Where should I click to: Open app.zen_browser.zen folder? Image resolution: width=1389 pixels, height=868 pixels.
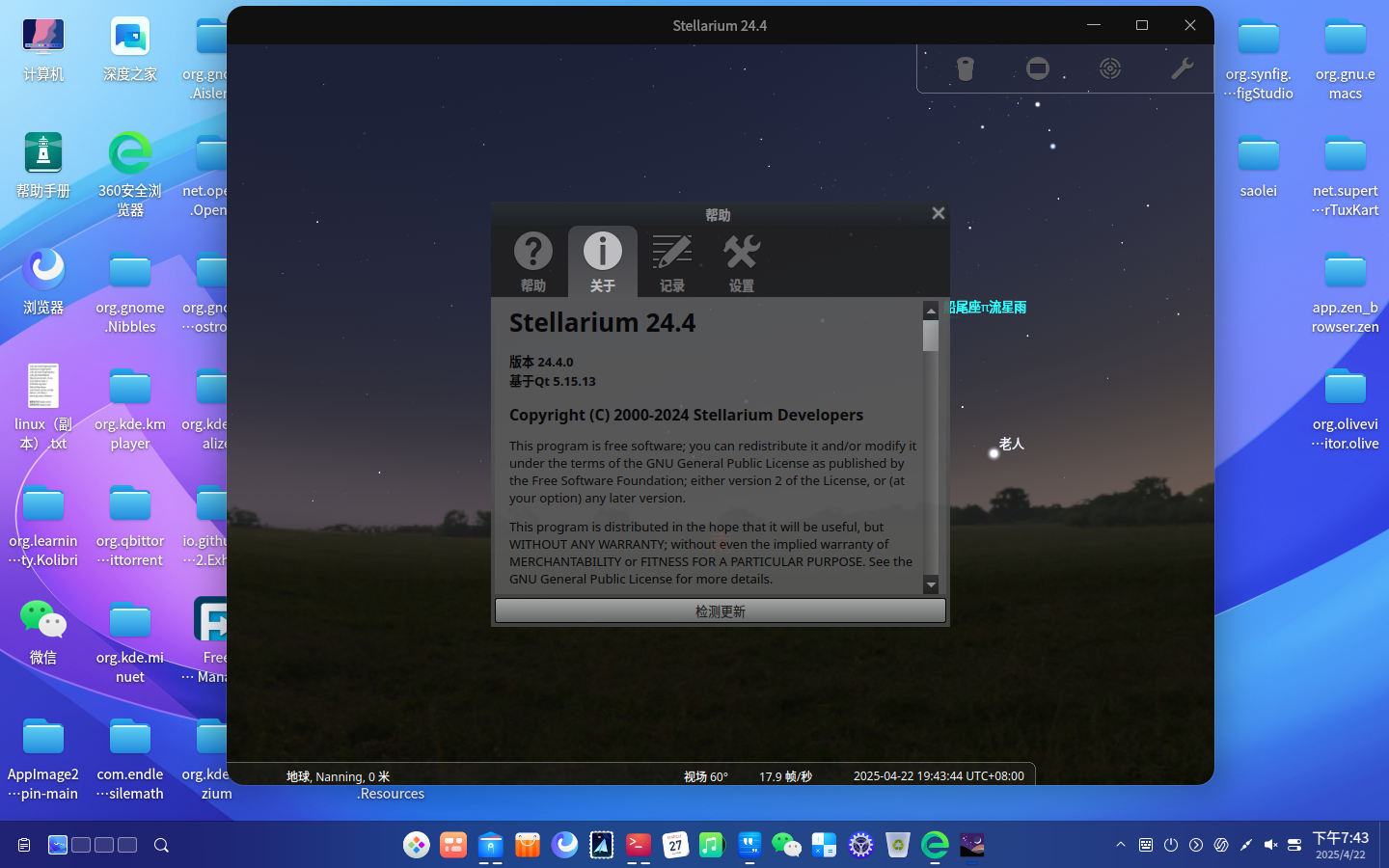(1346, 292)
